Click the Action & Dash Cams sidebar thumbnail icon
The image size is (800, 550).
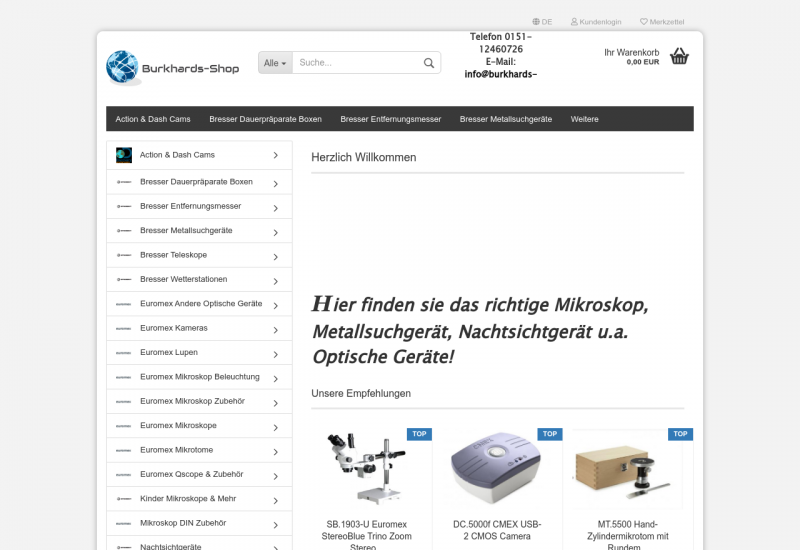click(124, 155)
